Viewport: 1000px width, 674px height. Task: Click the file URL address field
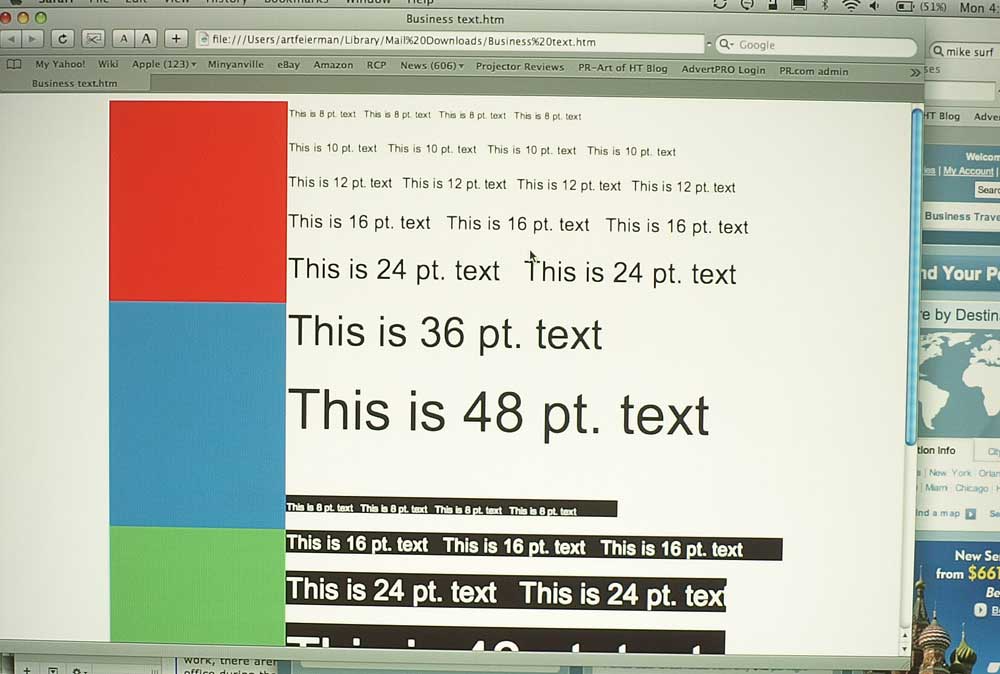pos(450,41)
